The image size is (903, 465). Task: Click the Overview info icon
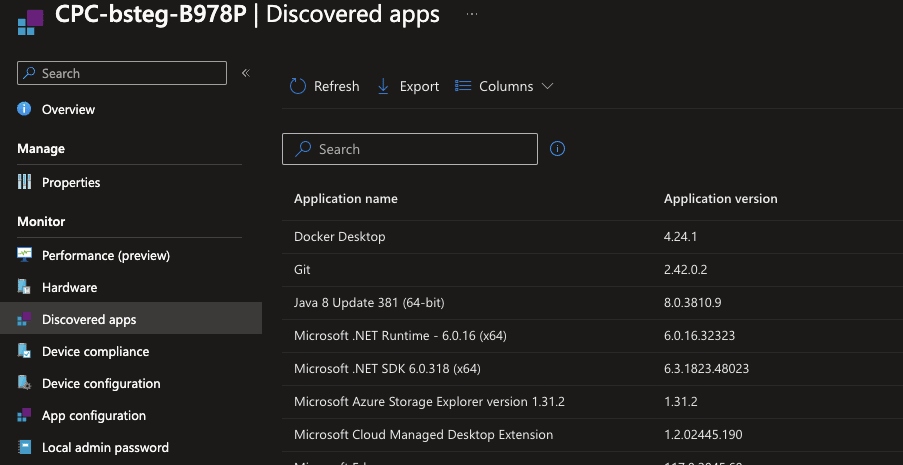24,109
